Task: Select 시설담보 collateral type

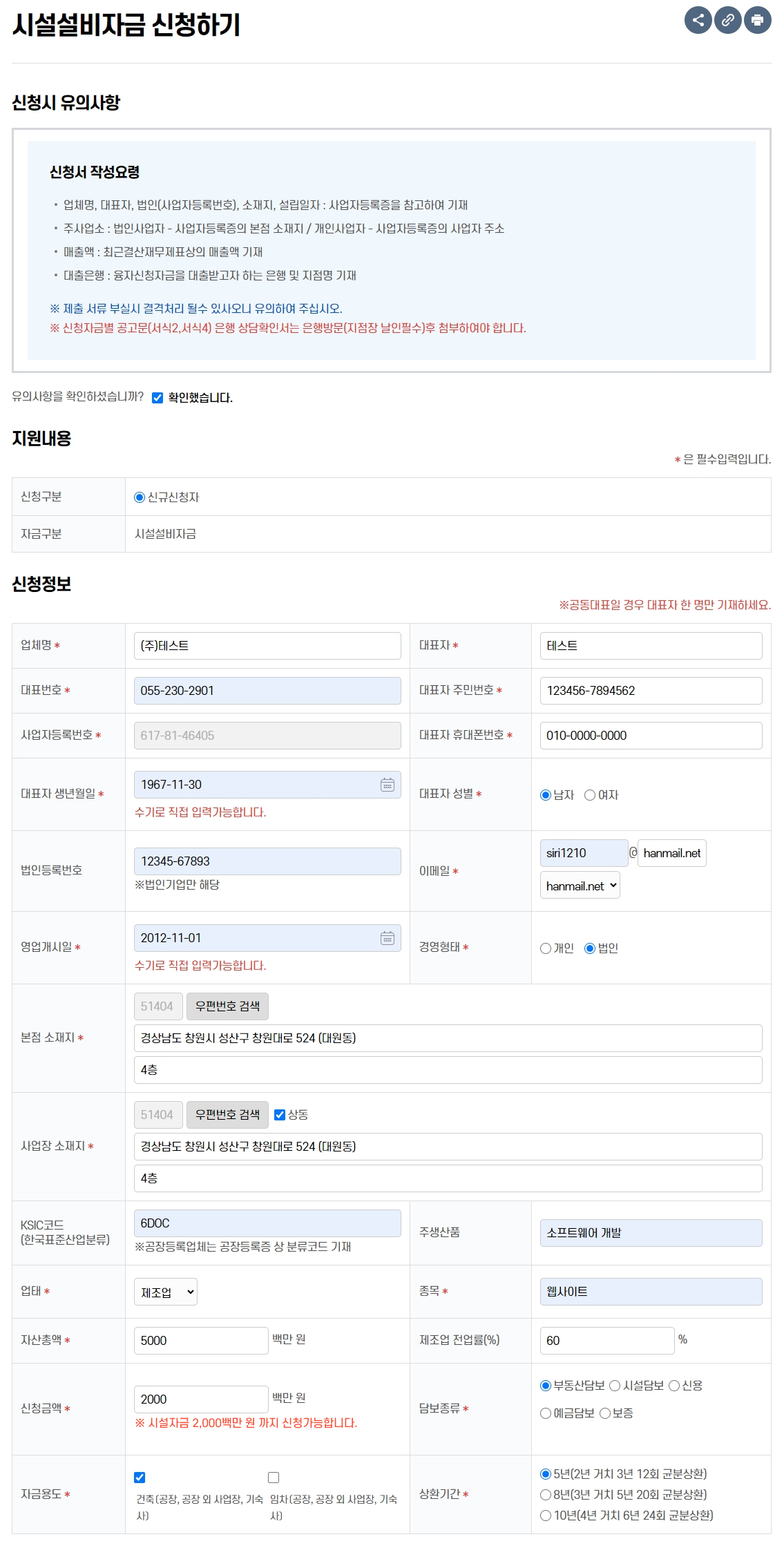Action: tap(615, 1386)
